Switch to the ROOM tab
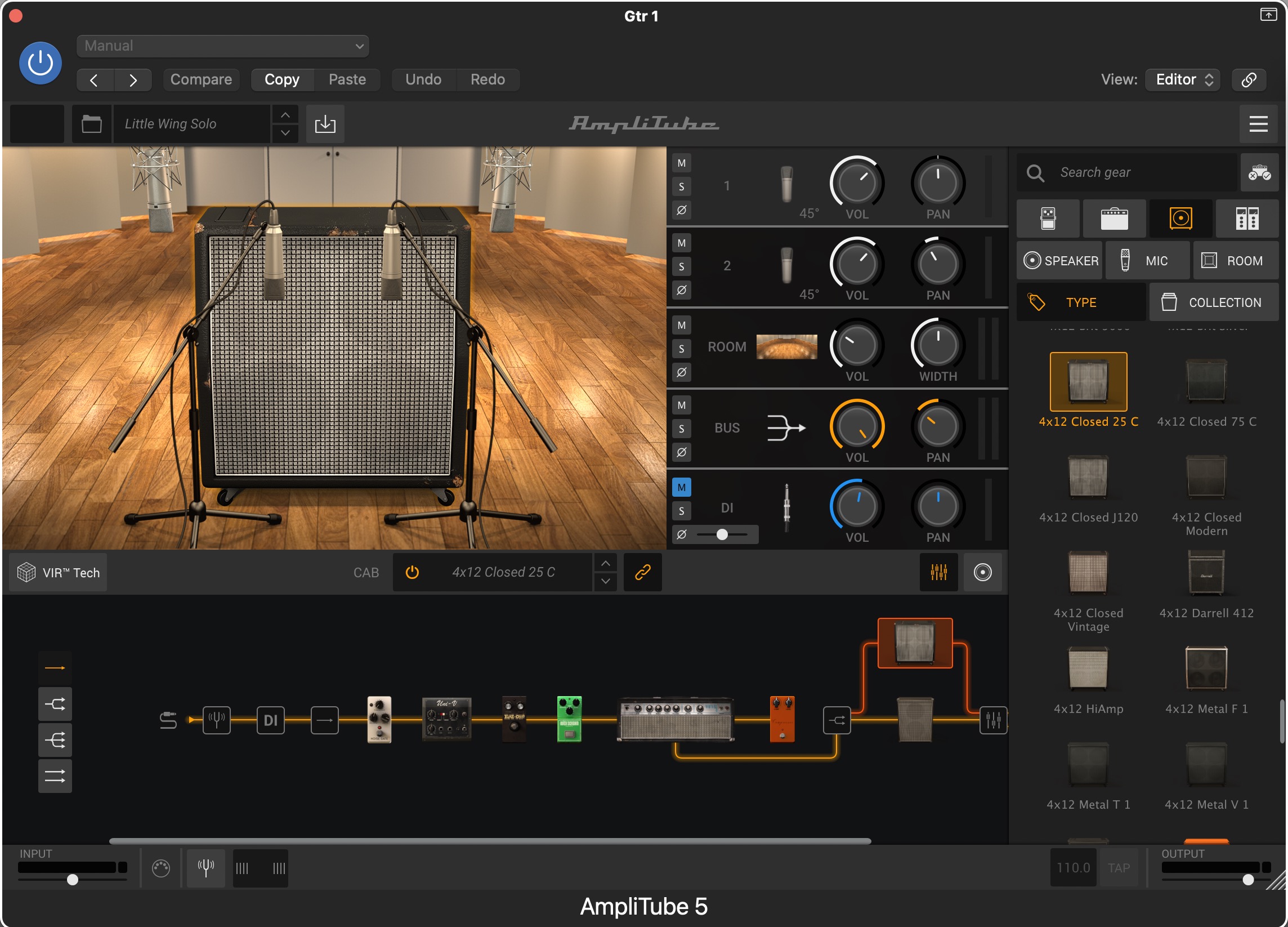The width and height of the screenshot is (1288, 927). point(1236,261)
